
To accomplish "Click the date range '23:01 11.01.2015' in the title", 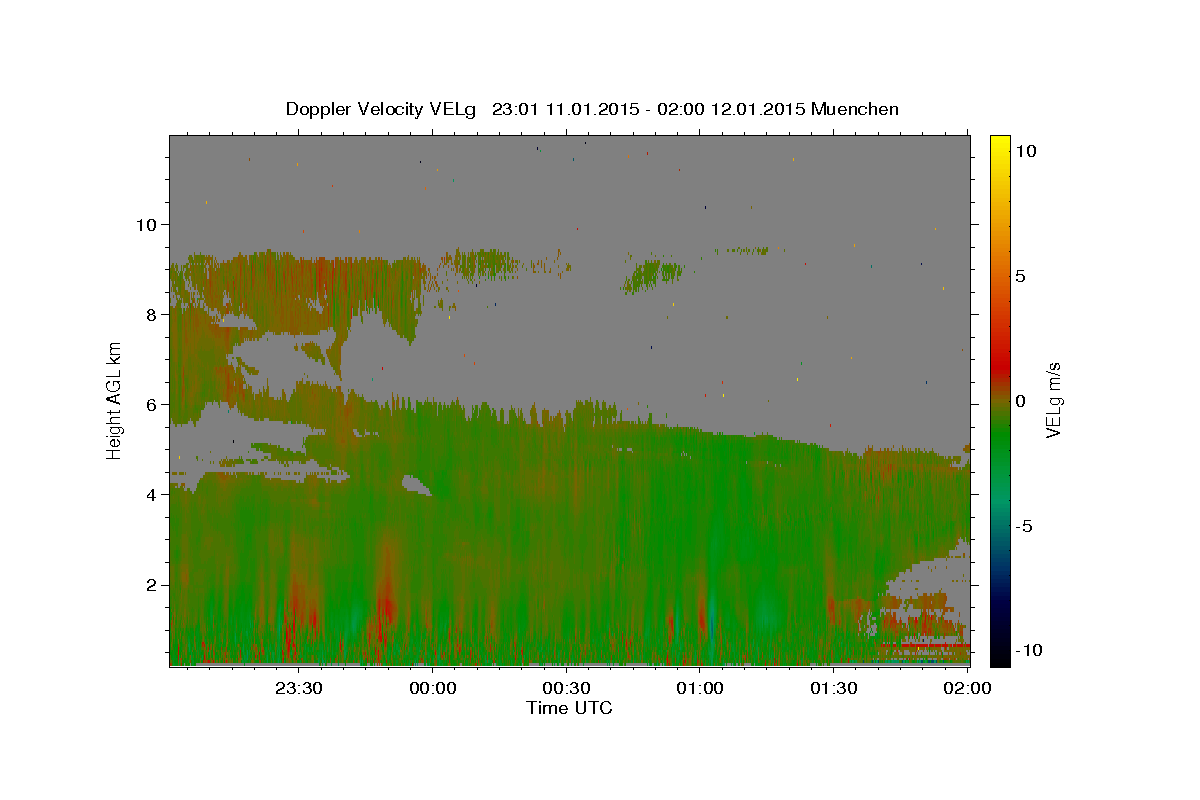I will 564,109.
